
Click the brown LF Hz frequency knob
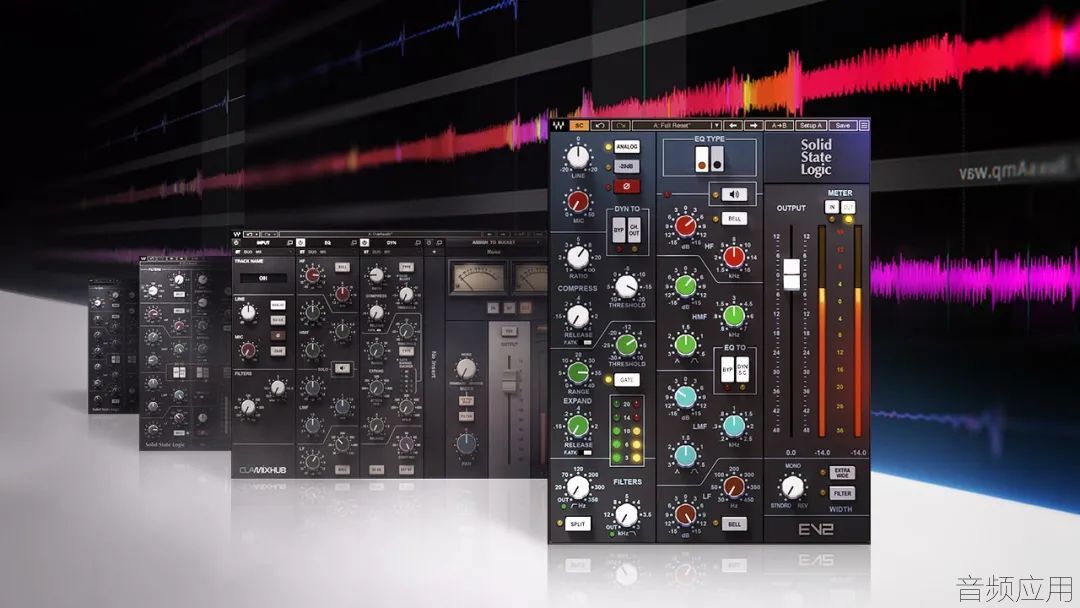(x=734, y=486)
